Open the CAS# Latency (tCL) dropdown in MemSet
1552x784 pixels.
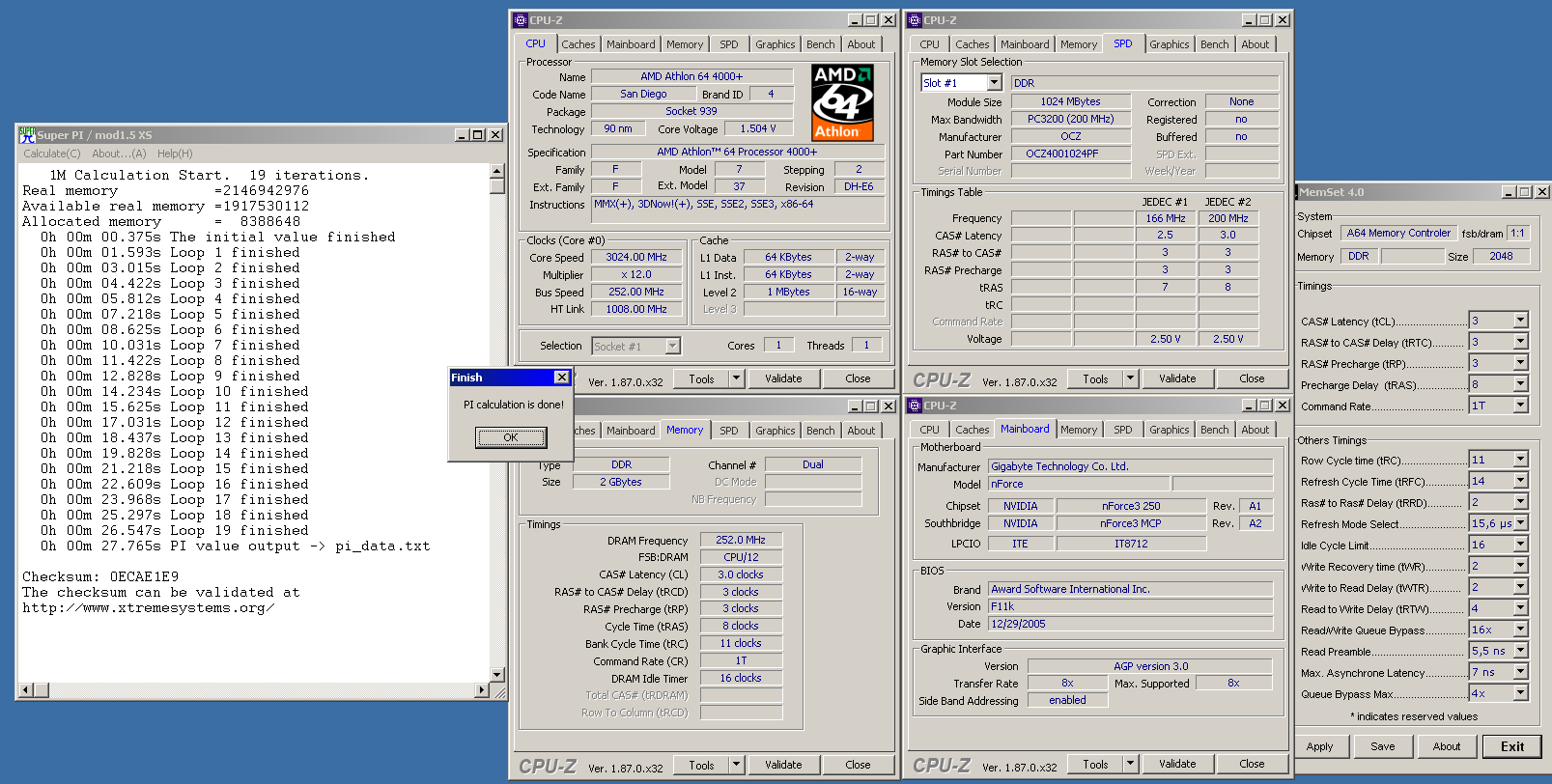tap(1520, 321)
